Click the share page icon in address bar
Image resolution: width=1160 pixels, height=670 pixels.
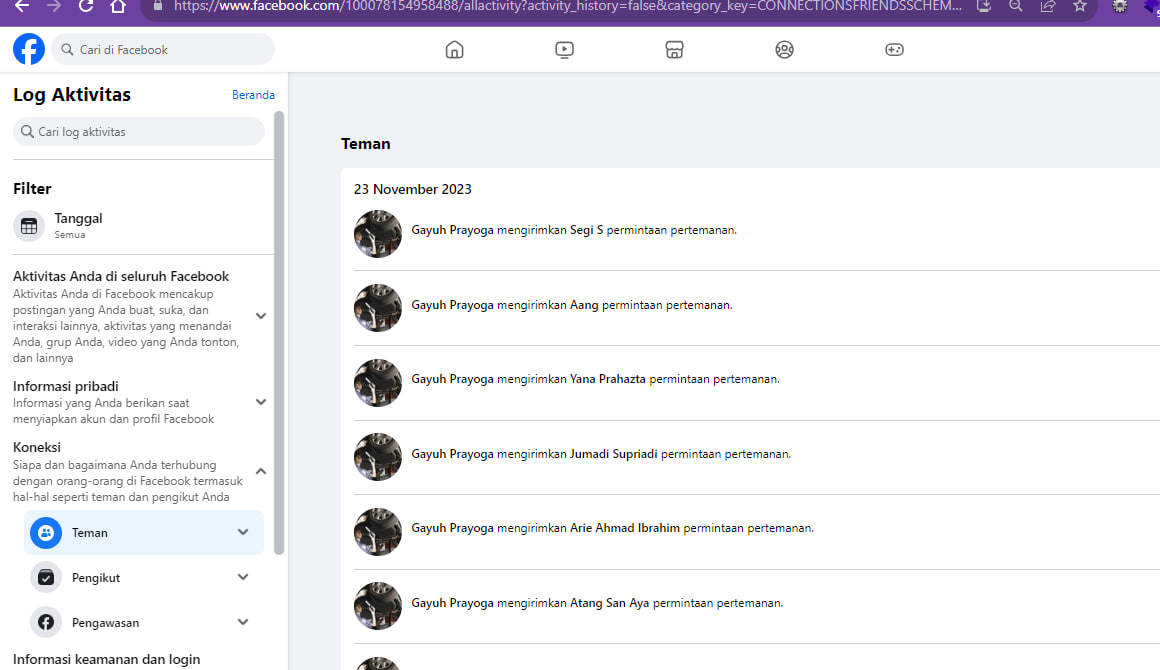1048,6
